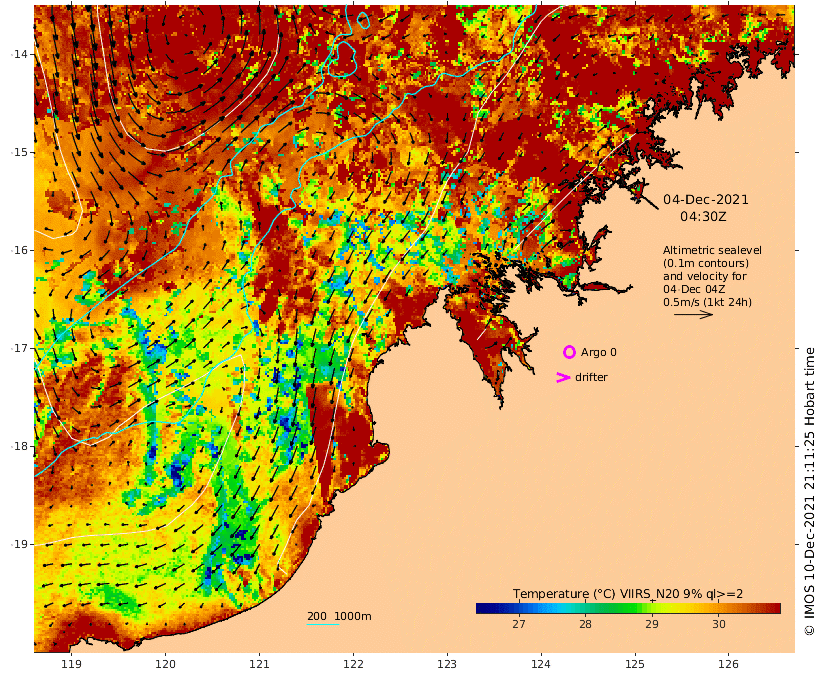Click the longitude axis label '119'
820x680 pixels.
(72, 664)
